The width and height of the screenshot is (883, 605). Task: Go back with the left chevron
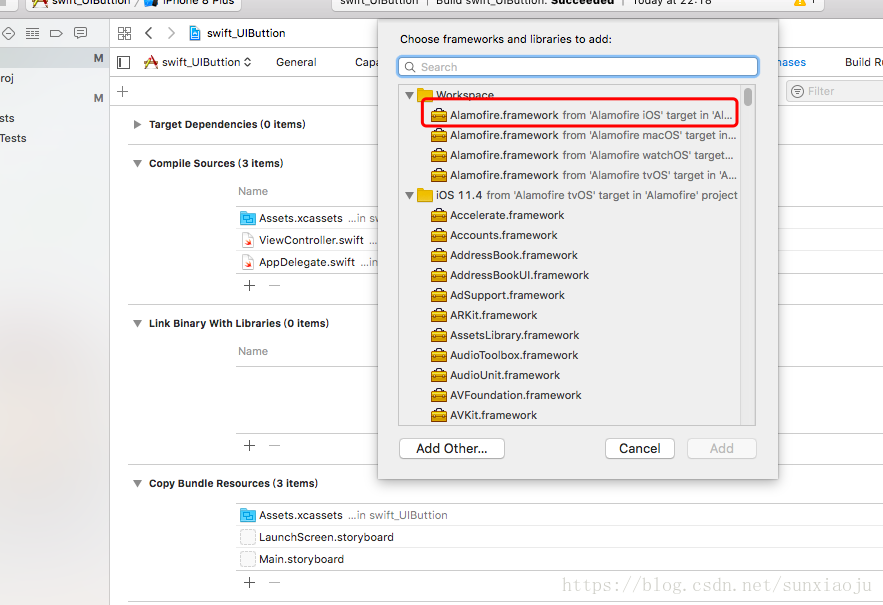149,33
